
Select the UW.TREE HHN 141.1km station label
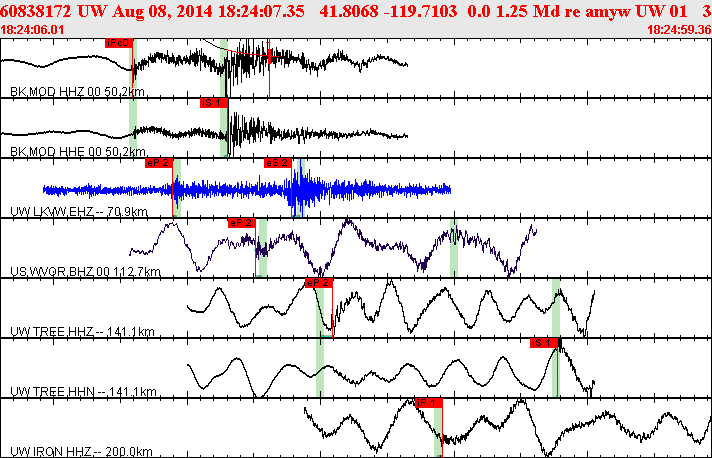tap(81, 391)
